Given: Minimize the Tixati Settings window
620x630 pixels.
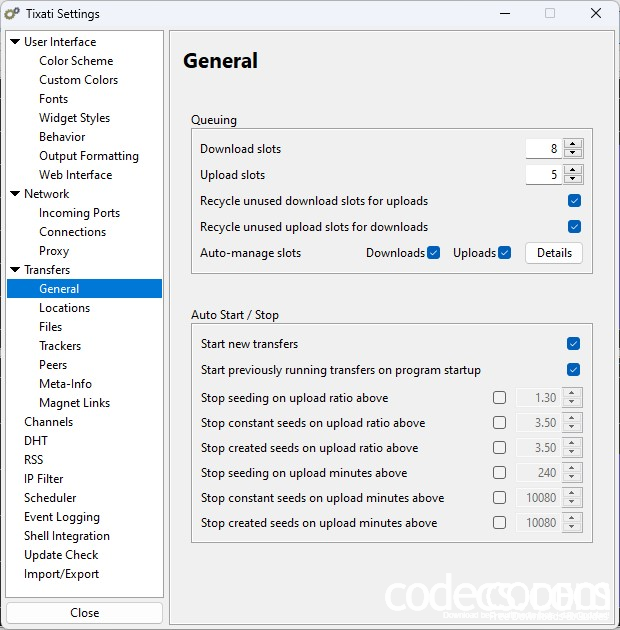Looking at the screenshot, I should click(x=505, y=13).
